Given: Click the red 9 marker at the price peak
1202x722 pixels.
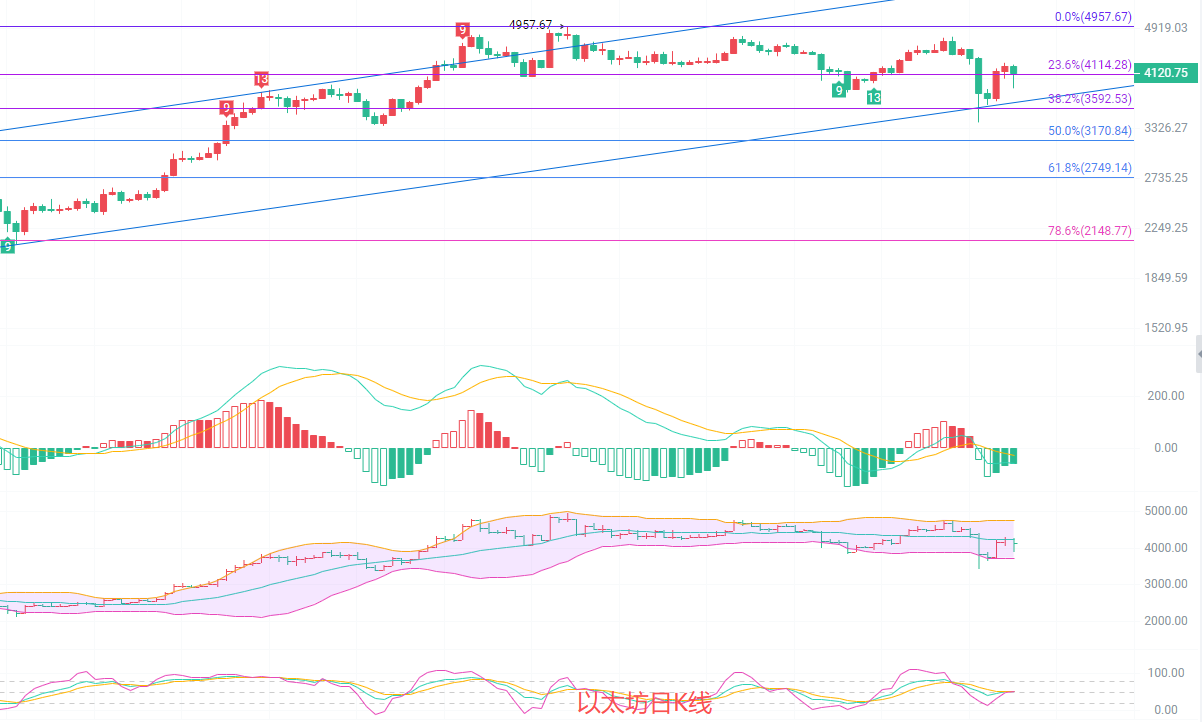Looking at the screenshot, I should (x=462, y=31).
